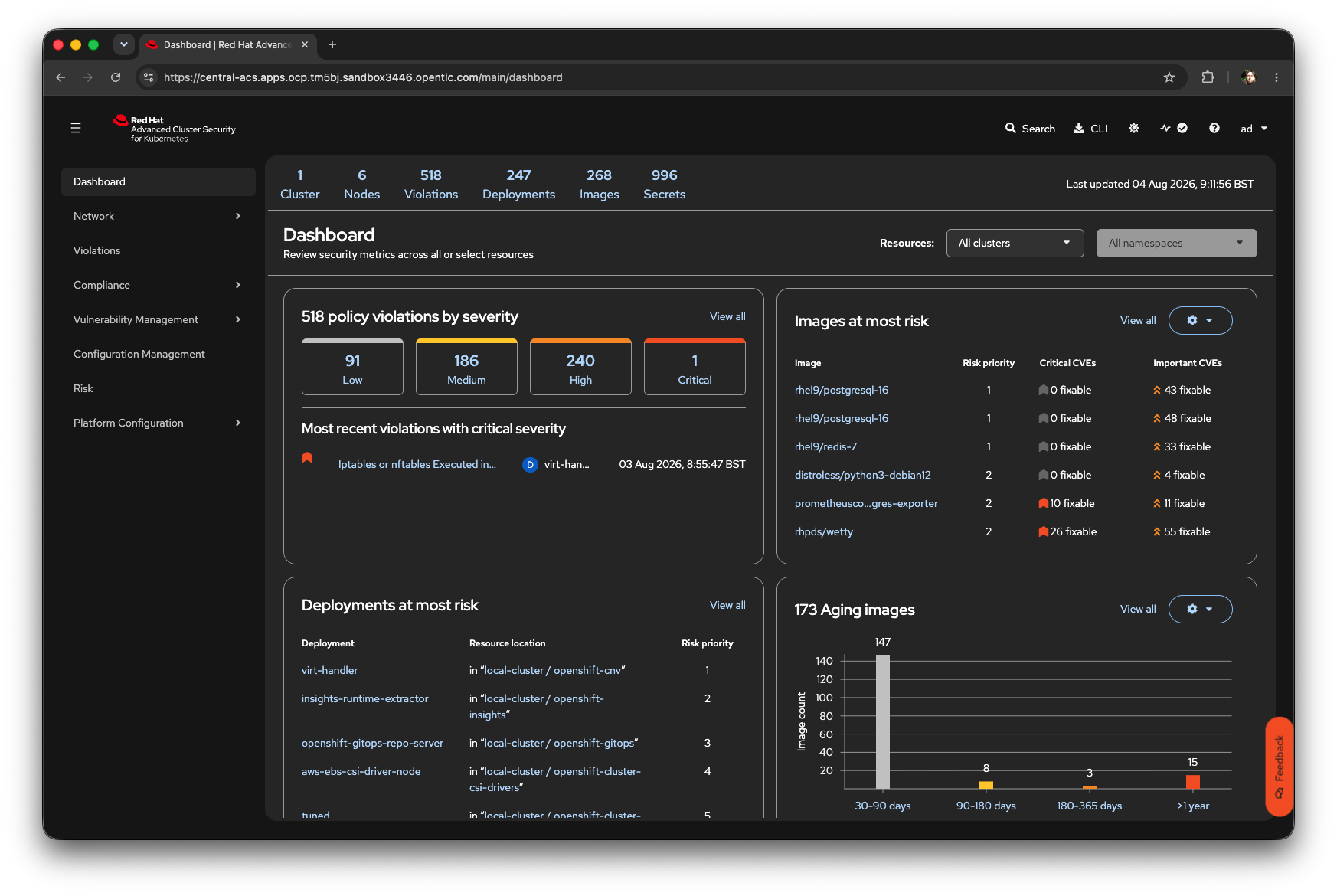The height and width of the screenshot is (896, 1337).
Task: Open the All namespaces dropdown
Action: click(x=1177, y=243)
